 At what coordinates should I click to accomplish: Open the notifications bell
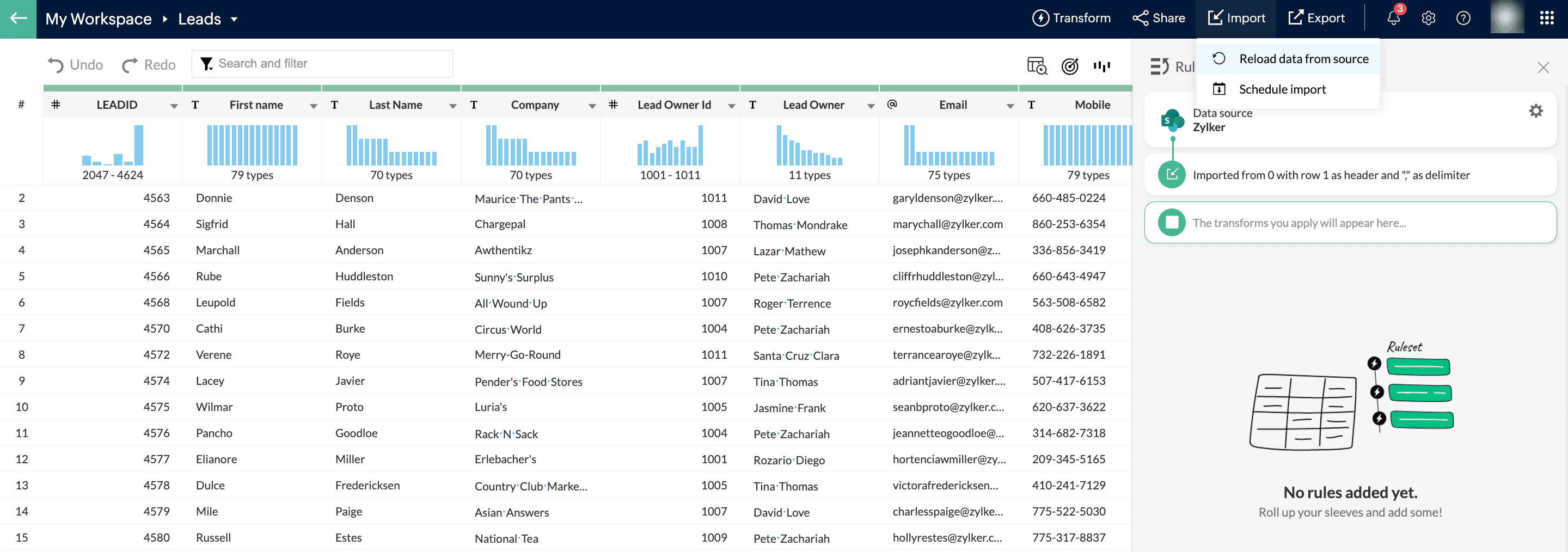coord(1393,19)
